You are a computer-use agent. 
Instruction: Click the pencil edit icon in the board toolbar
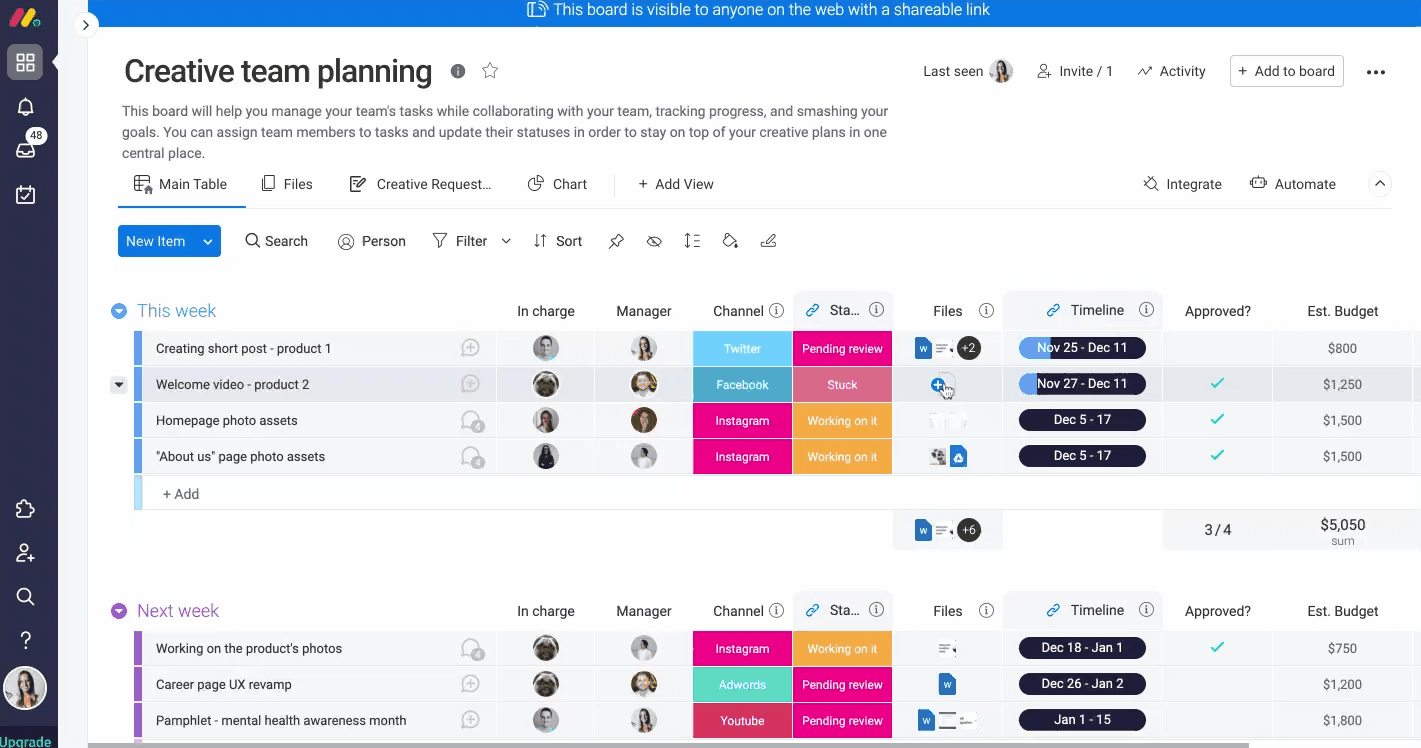coord(768,241)
